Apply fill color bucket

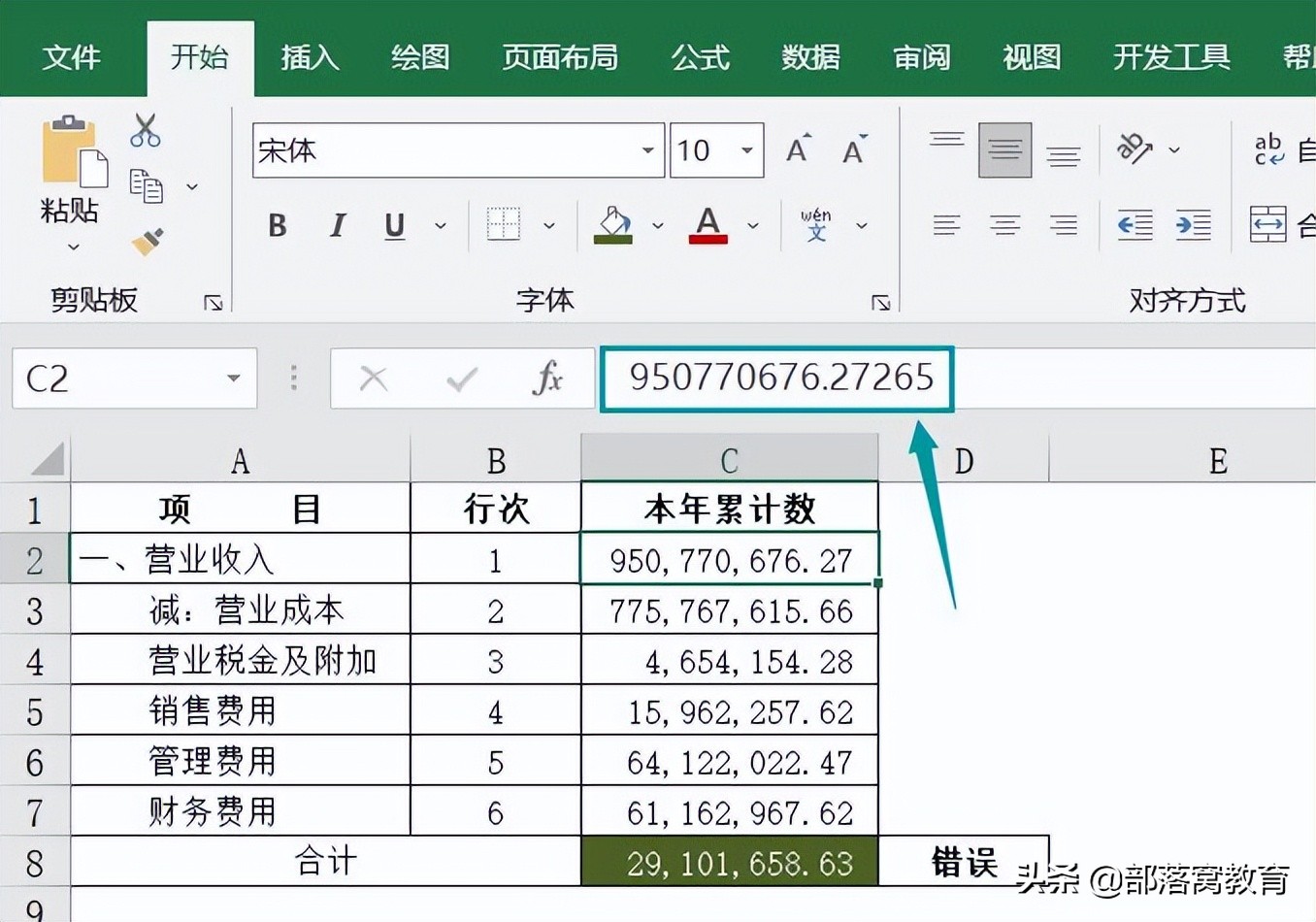[x=613, y=225]
